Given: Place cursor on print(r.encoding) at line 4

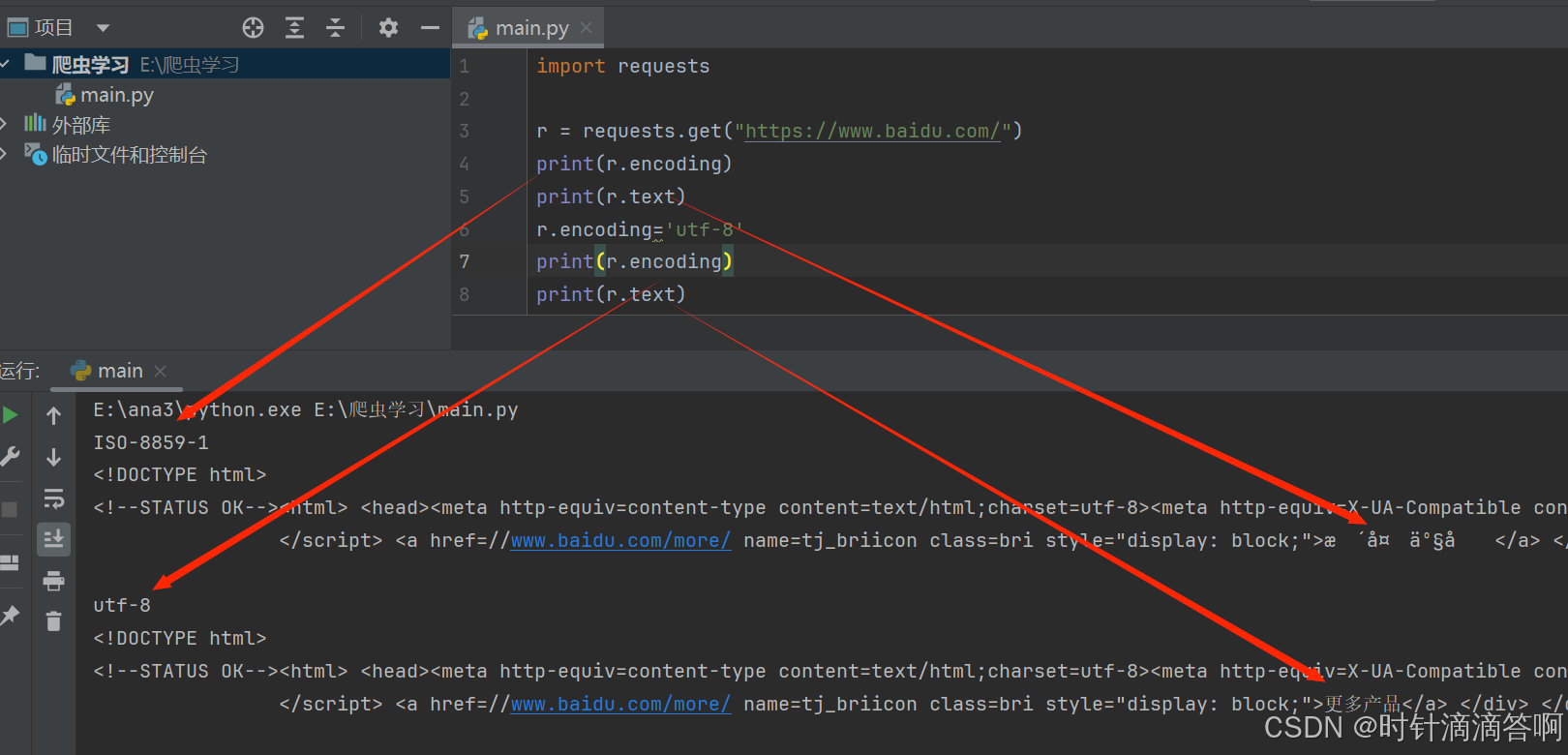Looking at the screenshot, I should click(634, 164).
